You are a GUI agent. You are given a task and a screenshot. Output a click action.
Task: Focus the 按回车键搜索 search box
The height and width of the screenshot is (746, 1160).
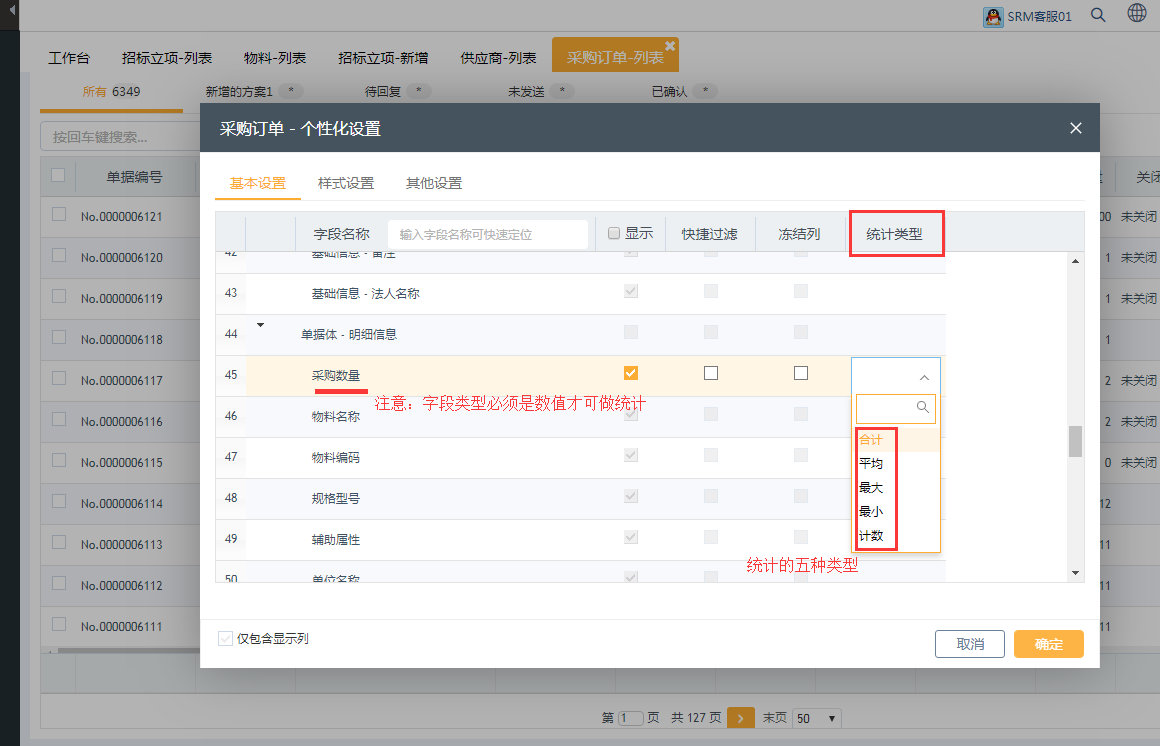coord(118,137)
